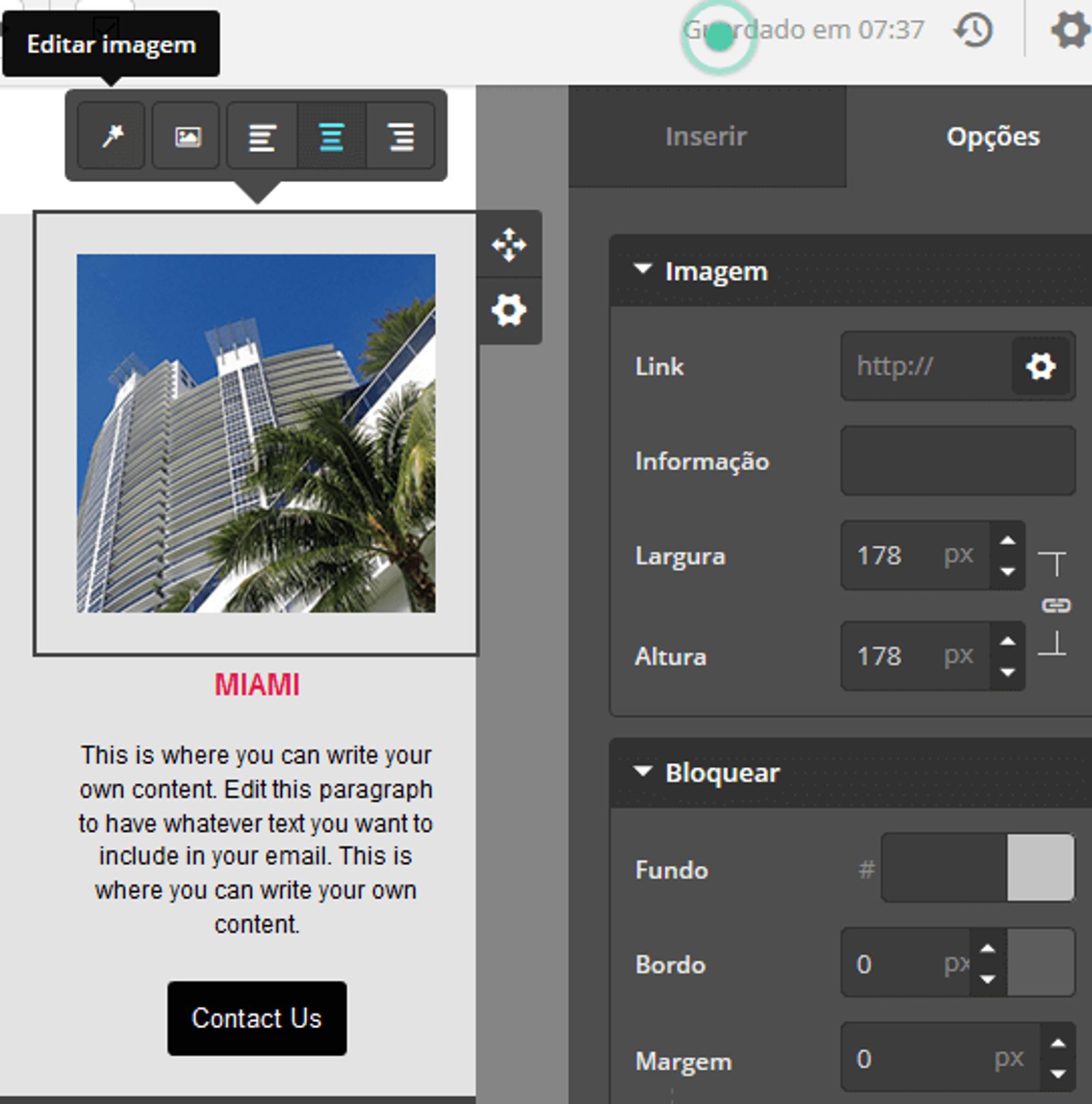Toggle the center alignment button

pyautogui.click(x=332, y=136)
